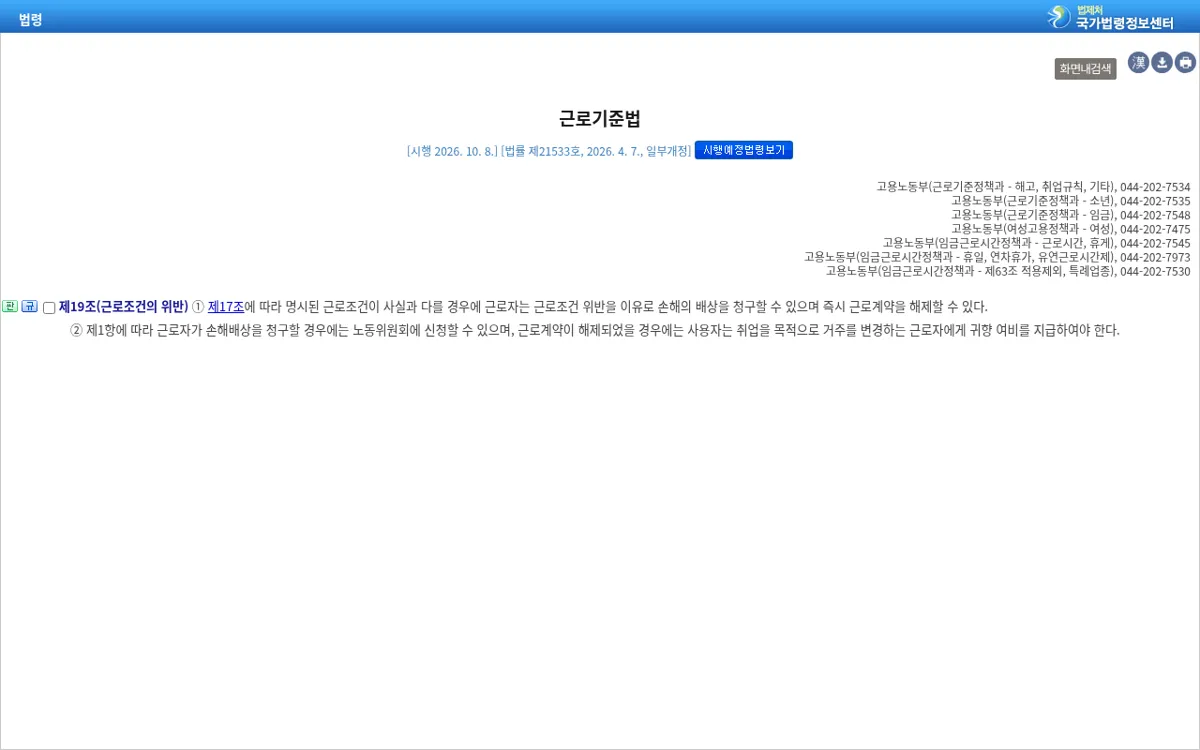The height and width of the screenshot is (750, 1200).
Task: Open 시행예정법령보기
Action: coord(744,150)
